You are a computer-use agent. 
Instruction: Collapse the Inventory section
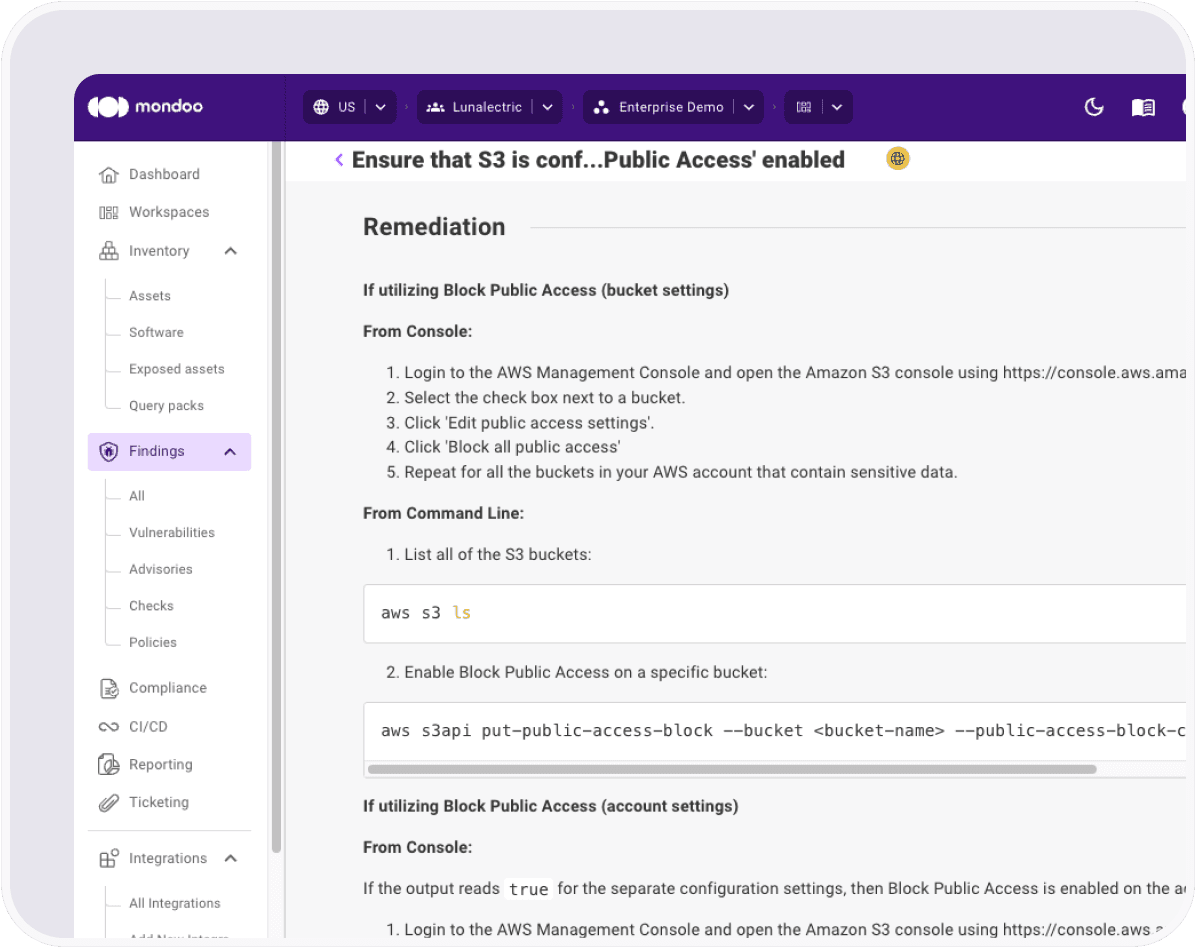click(x=231, y=251)
